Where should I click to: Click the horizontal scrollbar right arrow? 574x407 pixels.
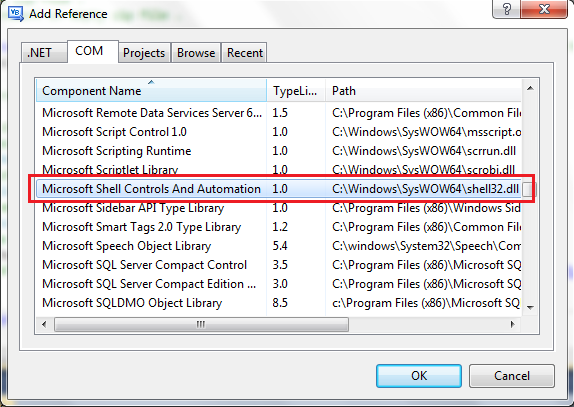[513, 324]
